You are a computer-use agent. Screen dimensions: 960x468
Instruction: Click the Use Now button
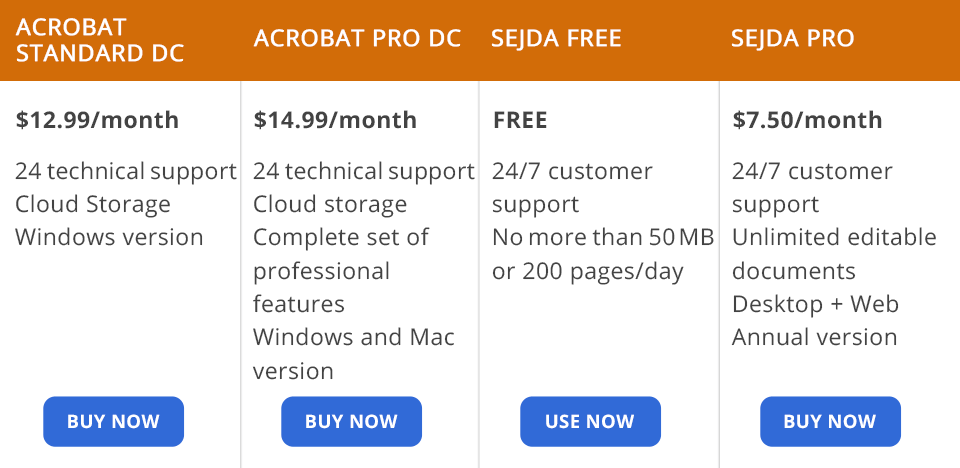590,421
